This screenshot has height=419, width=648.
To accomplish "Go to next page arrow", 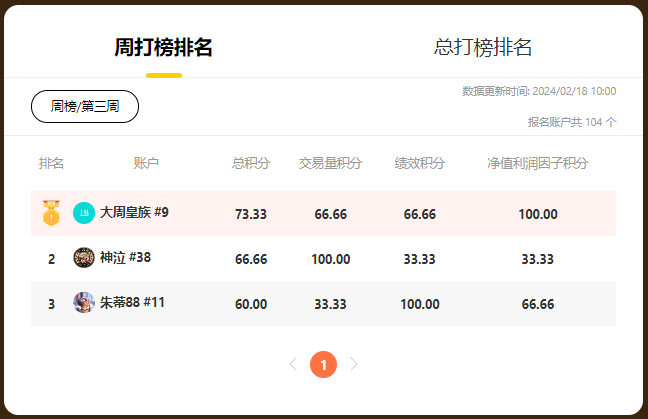I will 354,364.
